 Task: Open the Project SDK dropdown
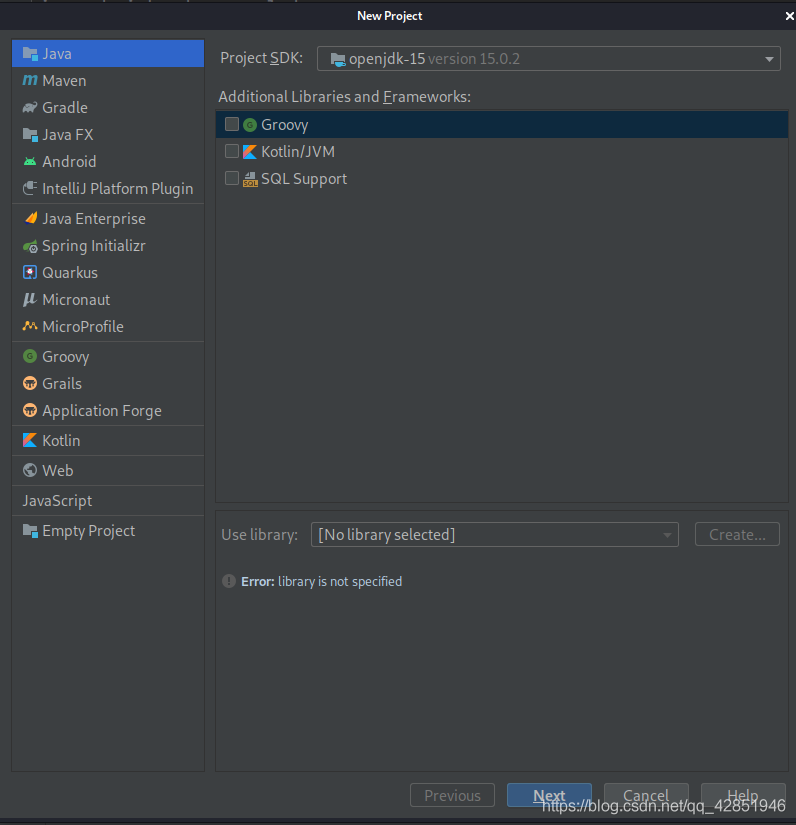coord(548,59)
